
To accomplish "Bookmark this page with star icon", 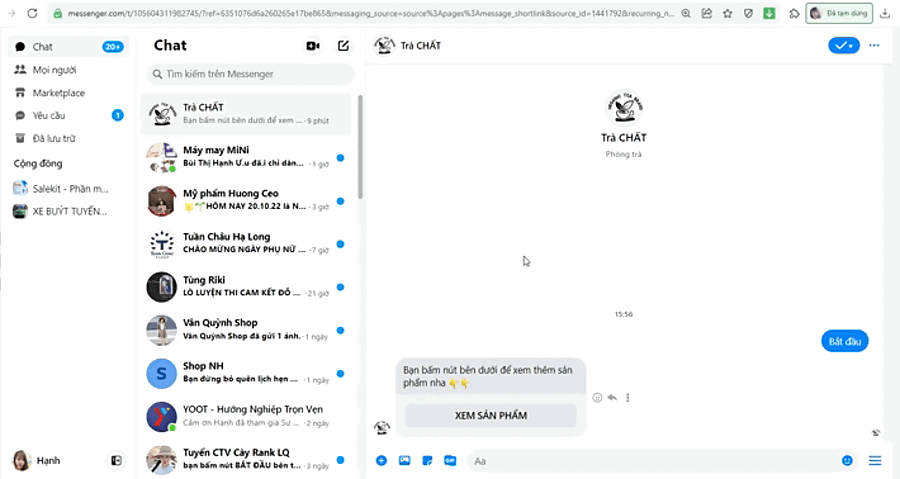I will pos(727,13).
